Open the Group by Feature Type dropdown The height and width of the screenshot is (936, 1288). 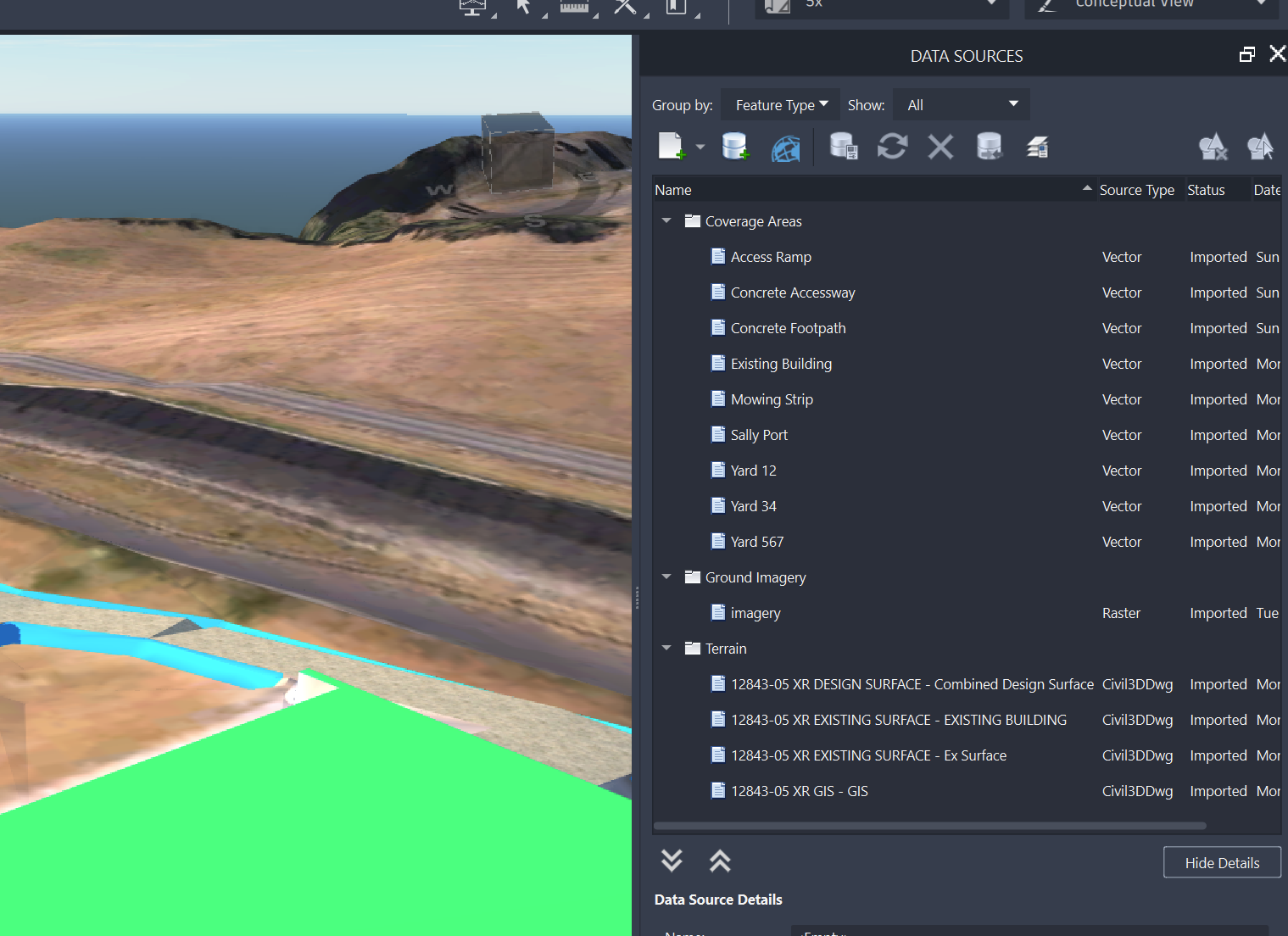click(x=780, y=104)
